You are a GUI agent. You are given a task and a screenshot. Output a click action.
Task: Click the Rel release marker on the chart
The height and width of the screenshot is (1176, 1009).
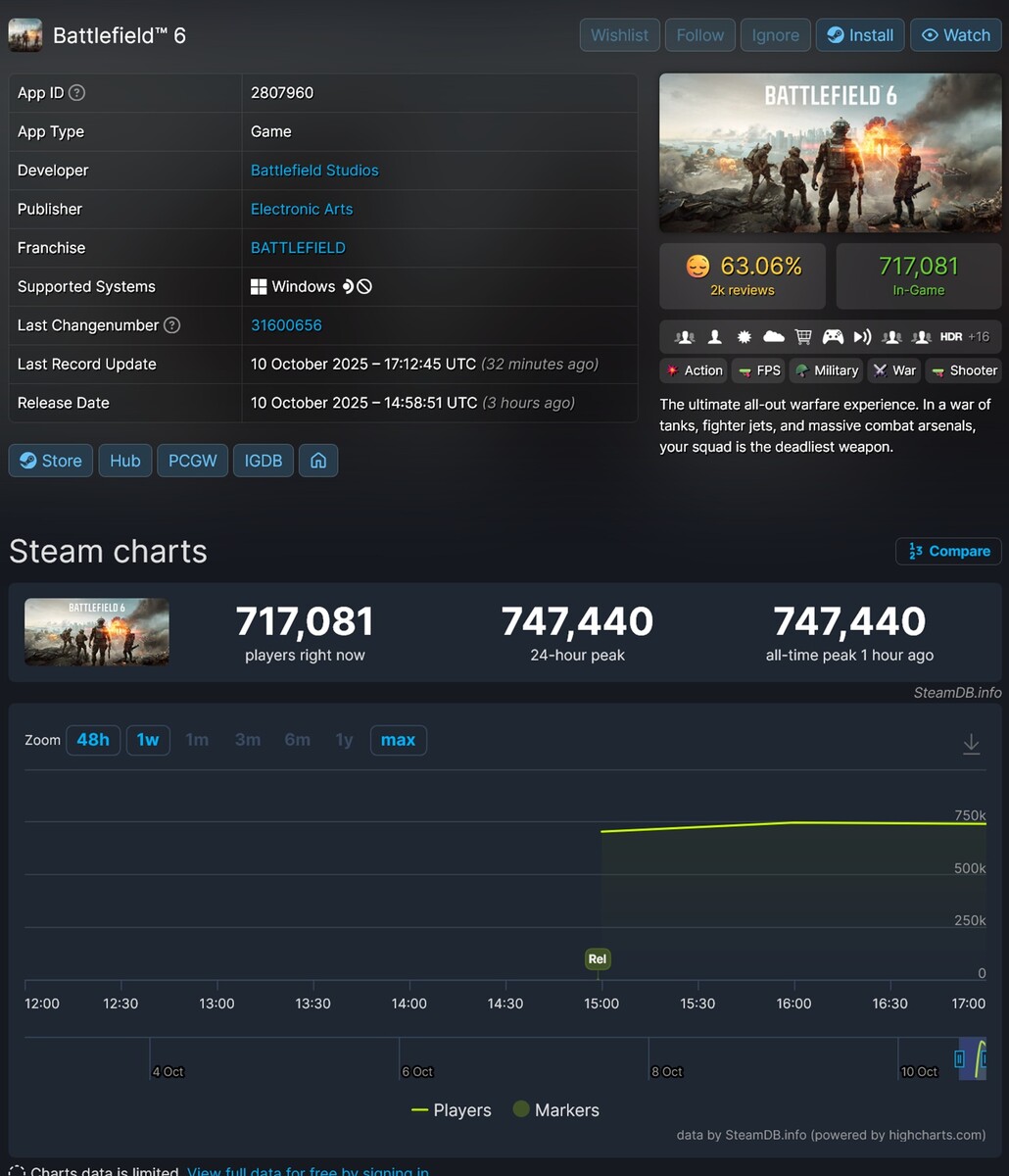(598, 958)
